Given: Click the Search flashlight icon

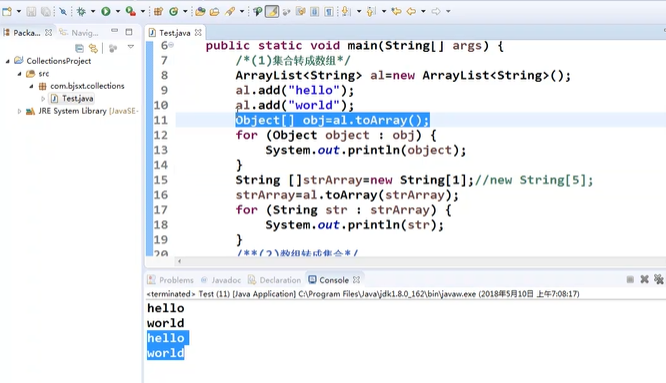Looking at the screenshot, I should point(230,11).
